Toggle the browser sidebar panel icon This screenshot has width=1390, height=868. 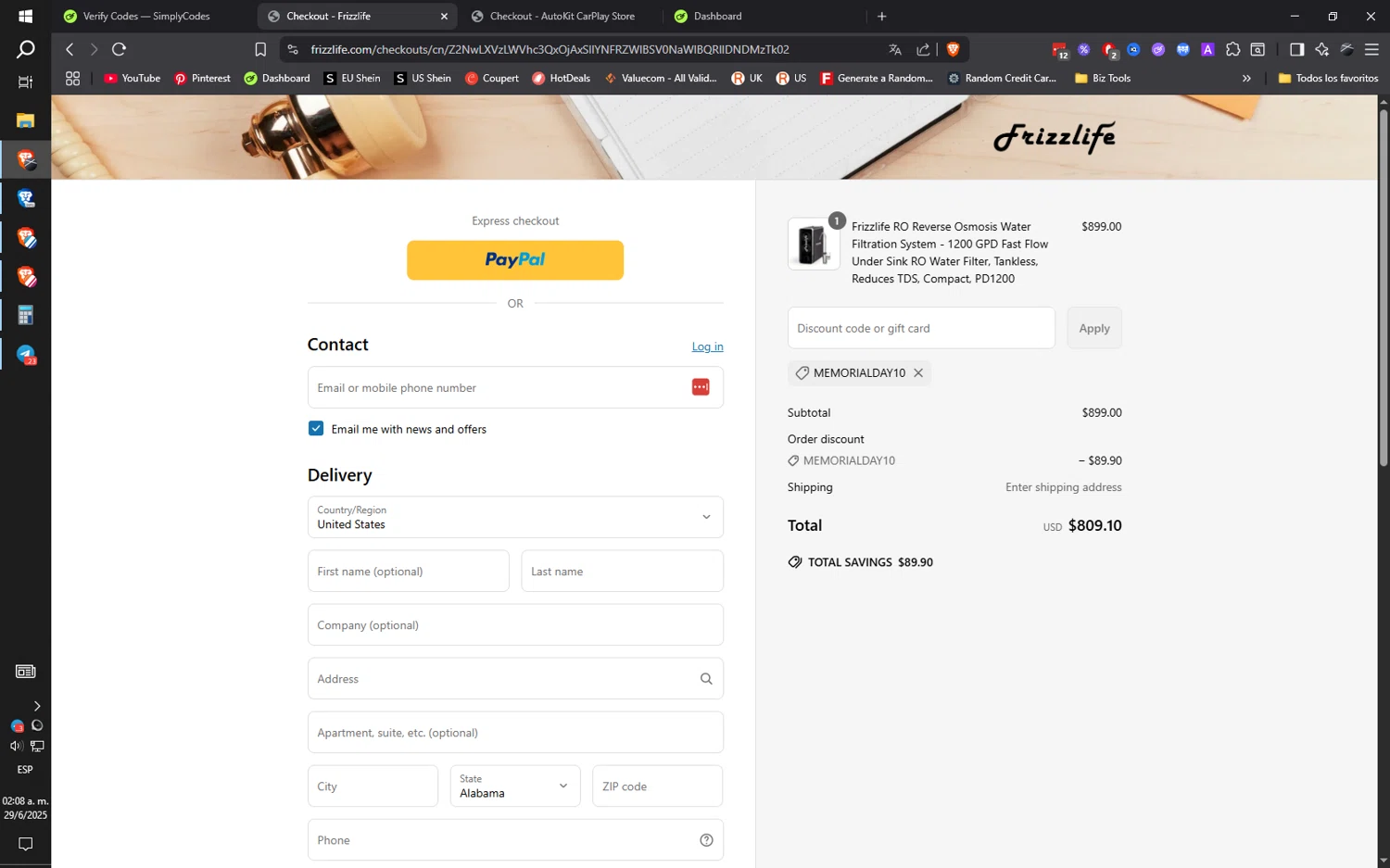coord(1296,49)
